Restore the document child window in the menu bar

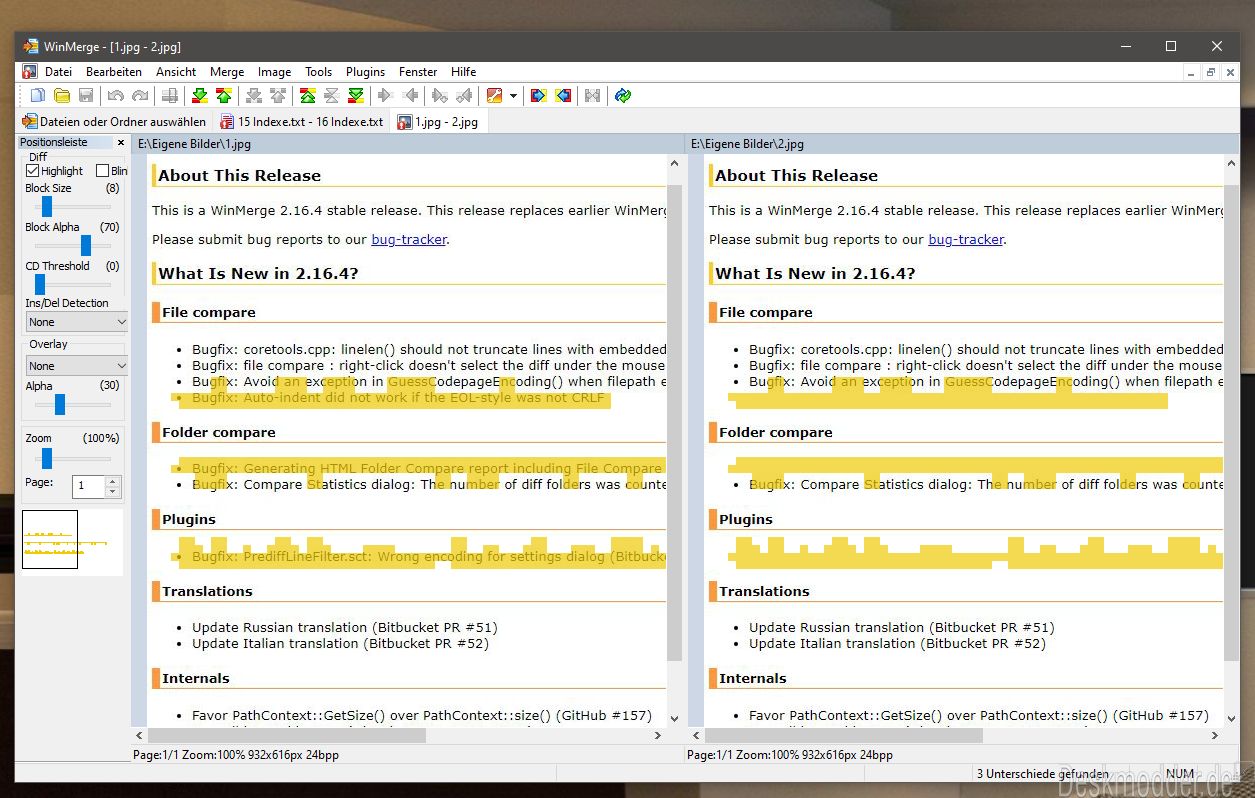click(1210, 72)
